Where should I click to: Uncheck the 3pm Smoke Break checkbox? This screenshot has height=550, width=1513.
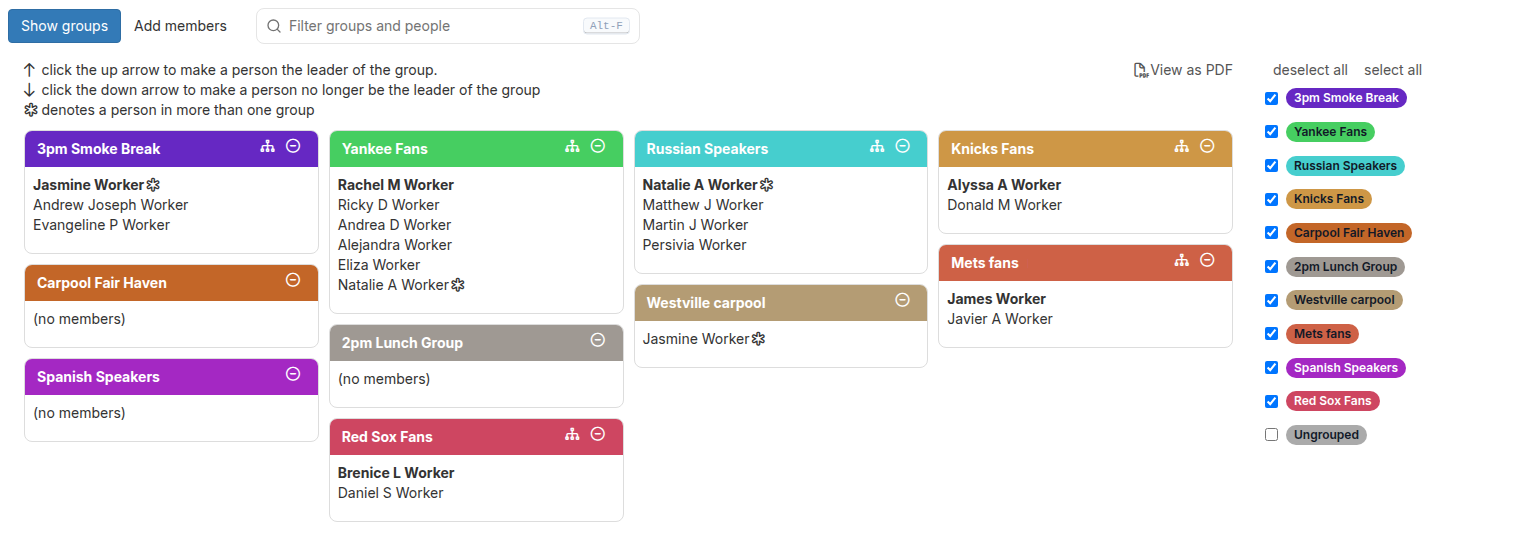(1271, 98)
